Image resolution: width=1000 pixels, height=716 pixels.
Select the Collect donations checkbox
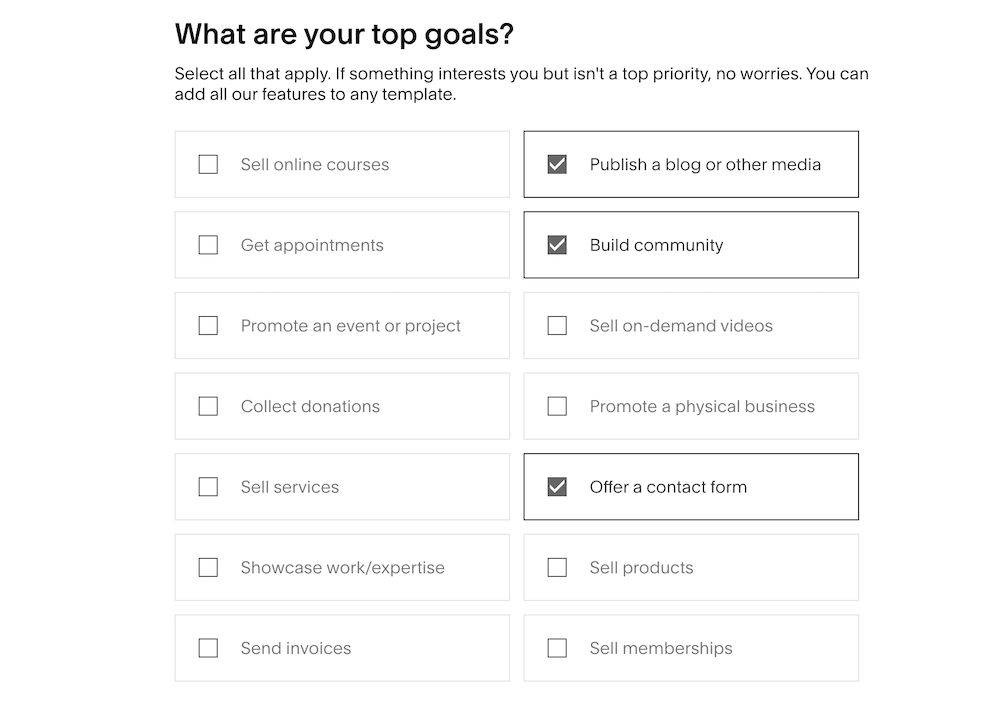[x=208, y=406]
